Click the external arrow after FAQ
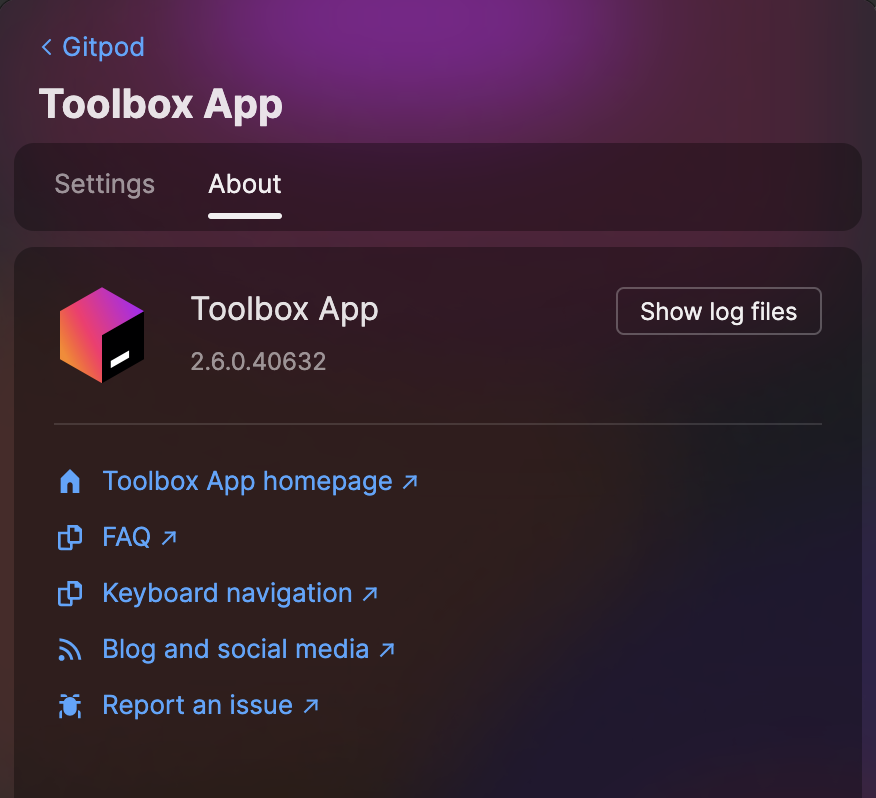The width and height of the screenshot is (876, 798). pos(169,538)
